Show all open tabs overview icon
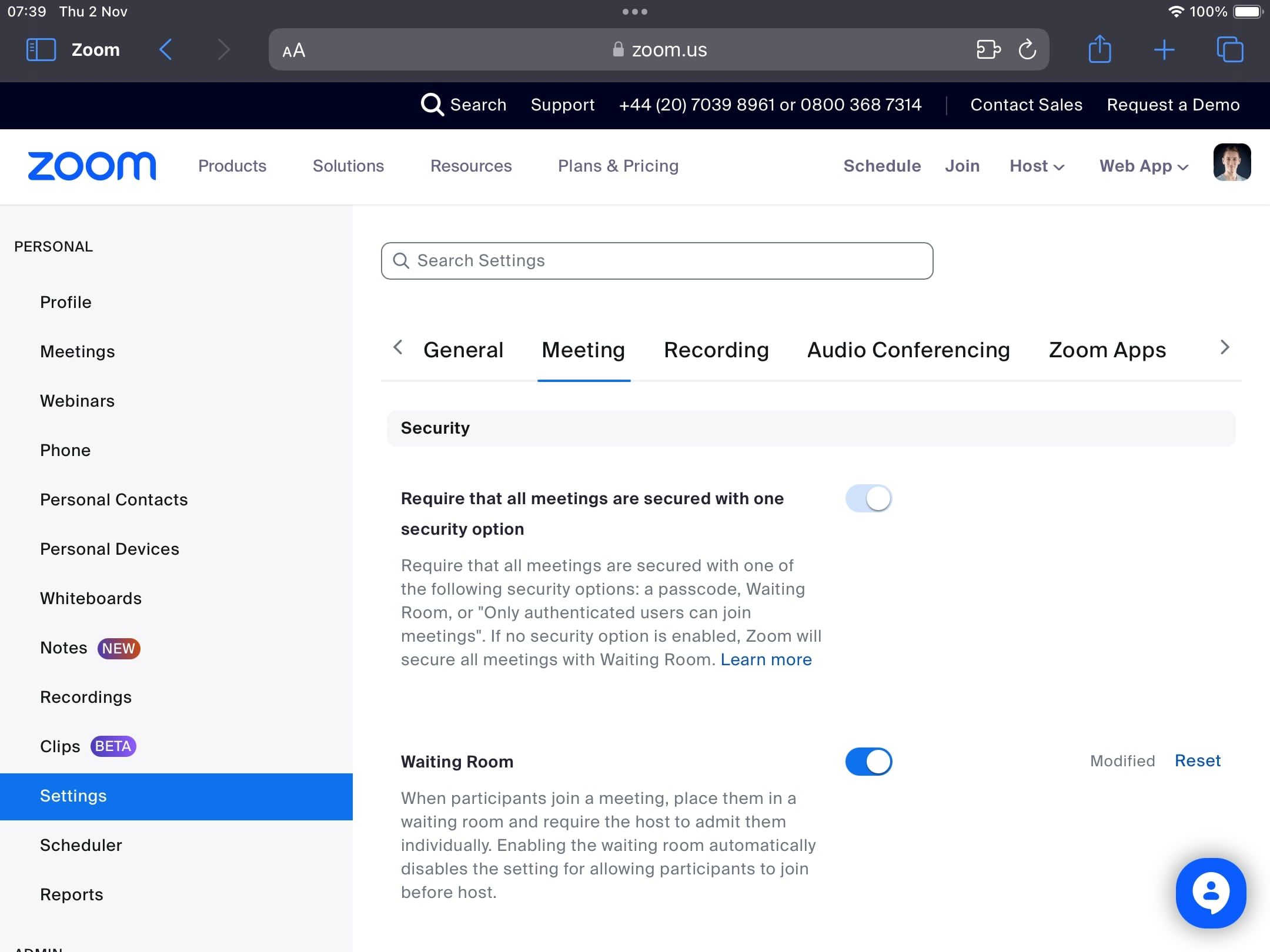This screenshot has height=952, width=1270. [1230, 49]
